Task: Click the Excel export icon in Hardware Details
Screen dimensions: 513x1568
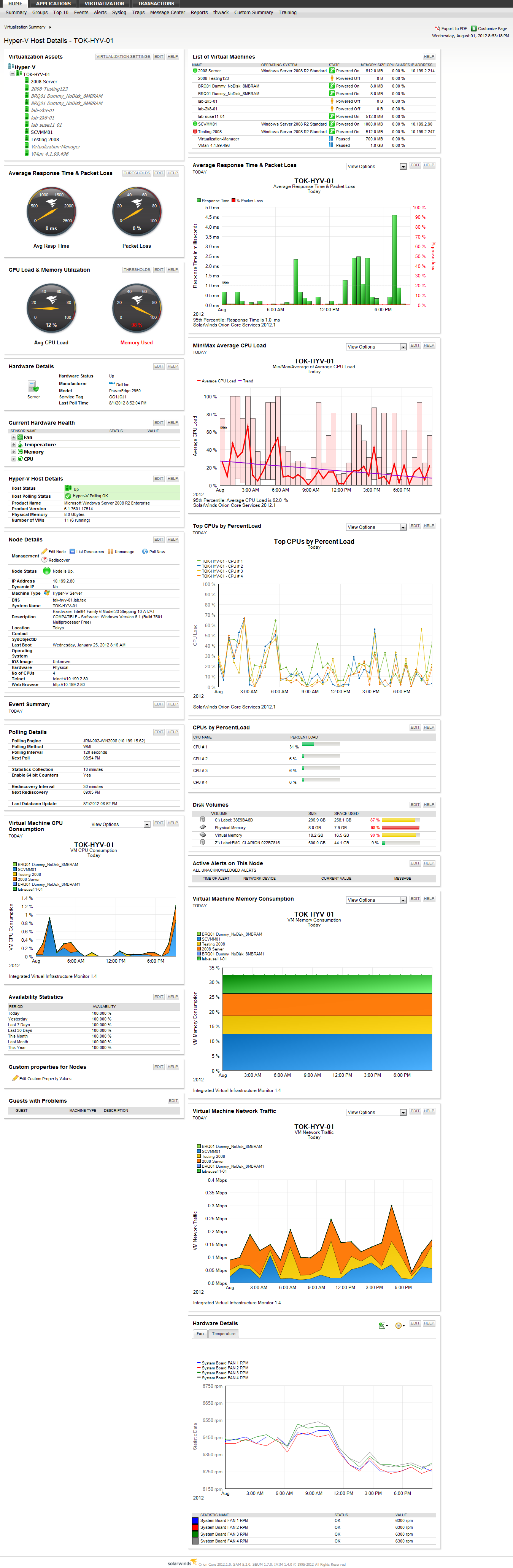Action: tap(382, 1325)
